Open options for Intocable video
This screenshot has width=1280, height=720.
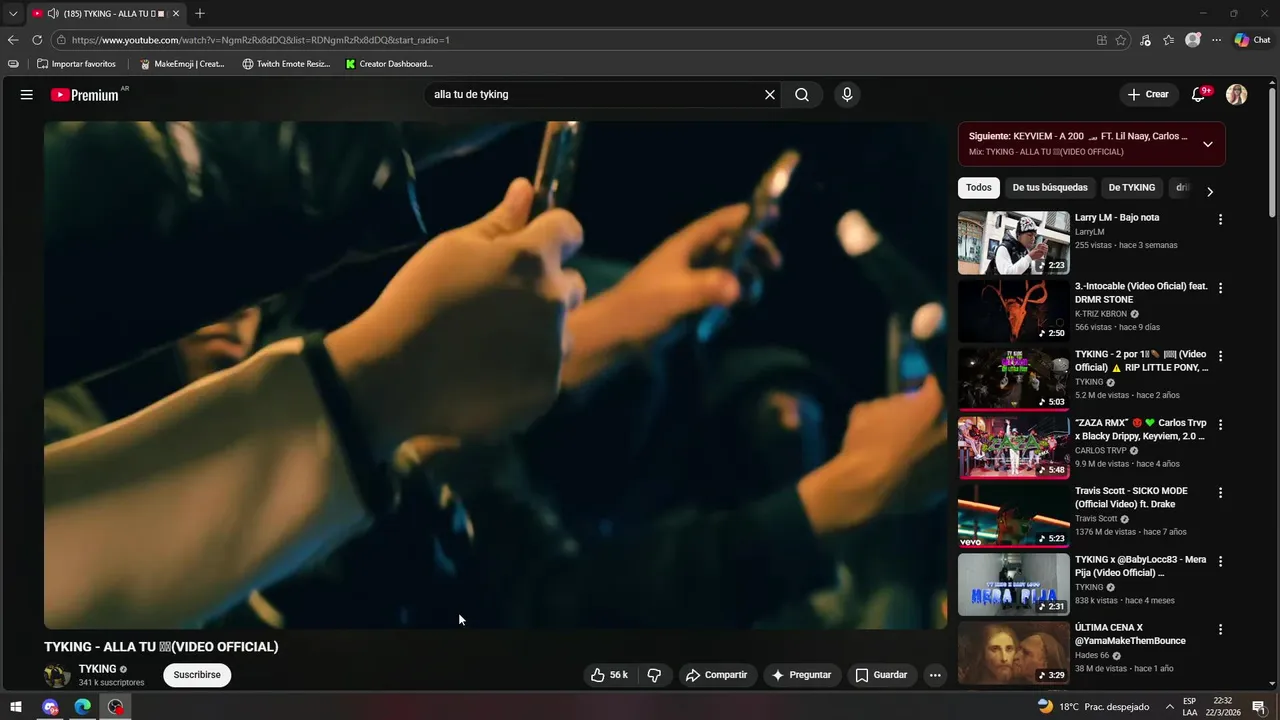1220,288
